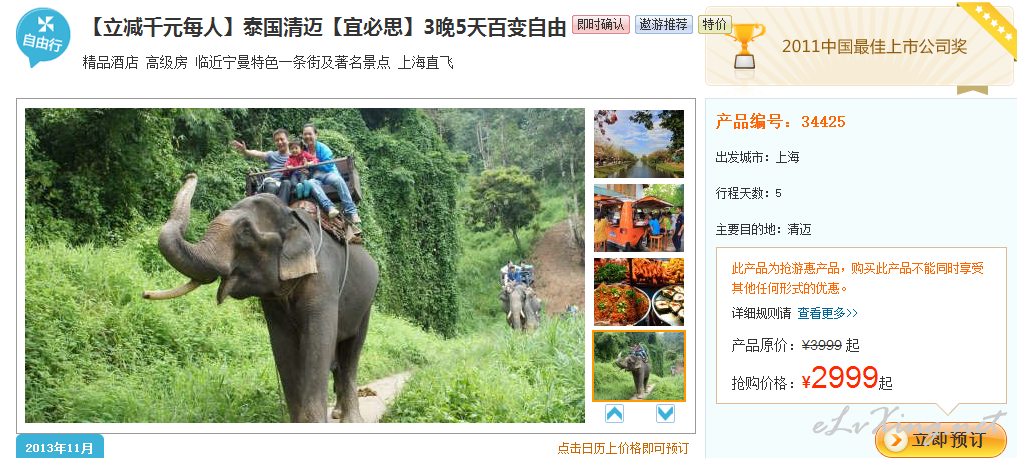Screen dimensions: 1017x458
Task: Click the down arrow below thumbnails
Action: pos(665,413)
